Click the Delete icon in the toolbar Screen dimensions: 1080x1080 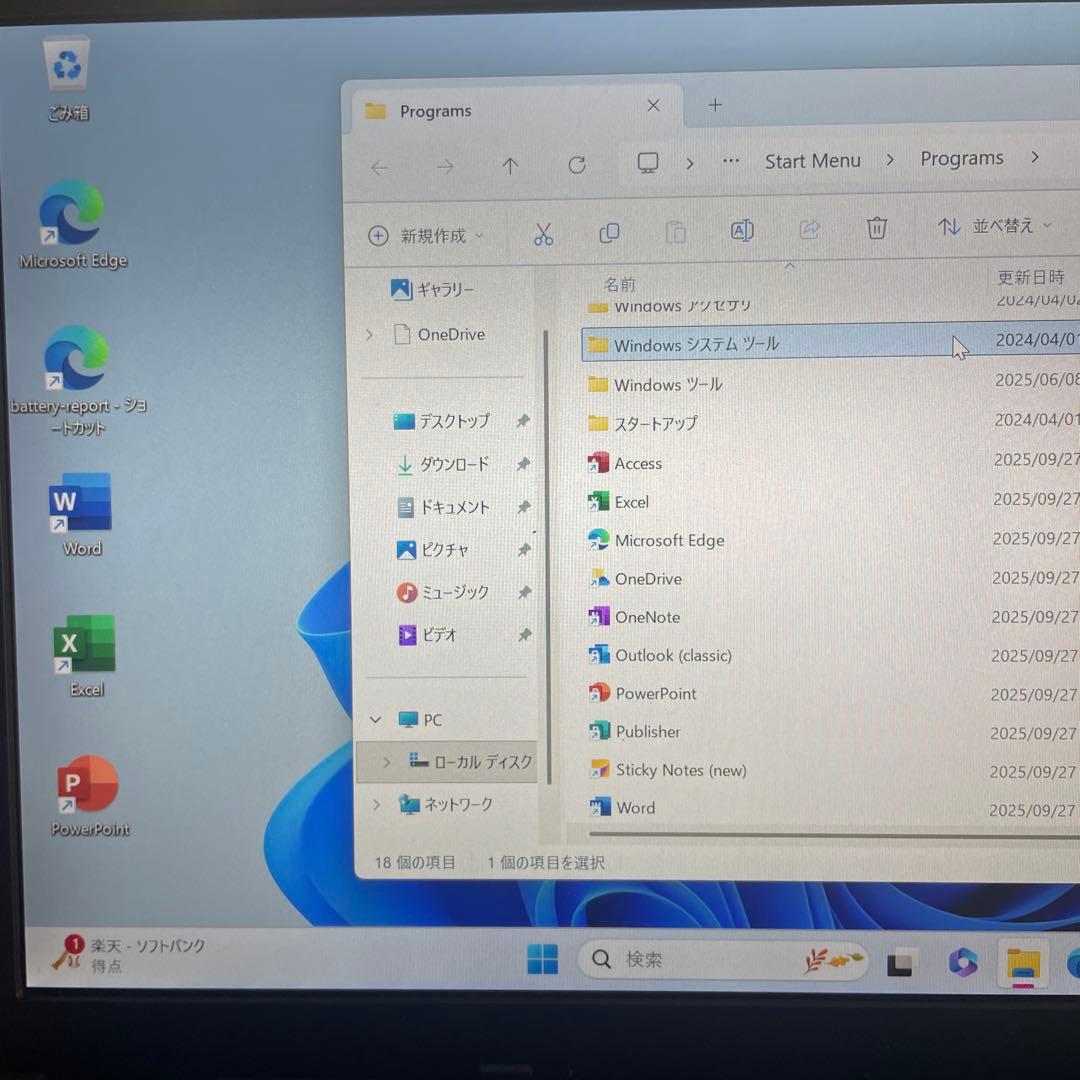[876, 229]
